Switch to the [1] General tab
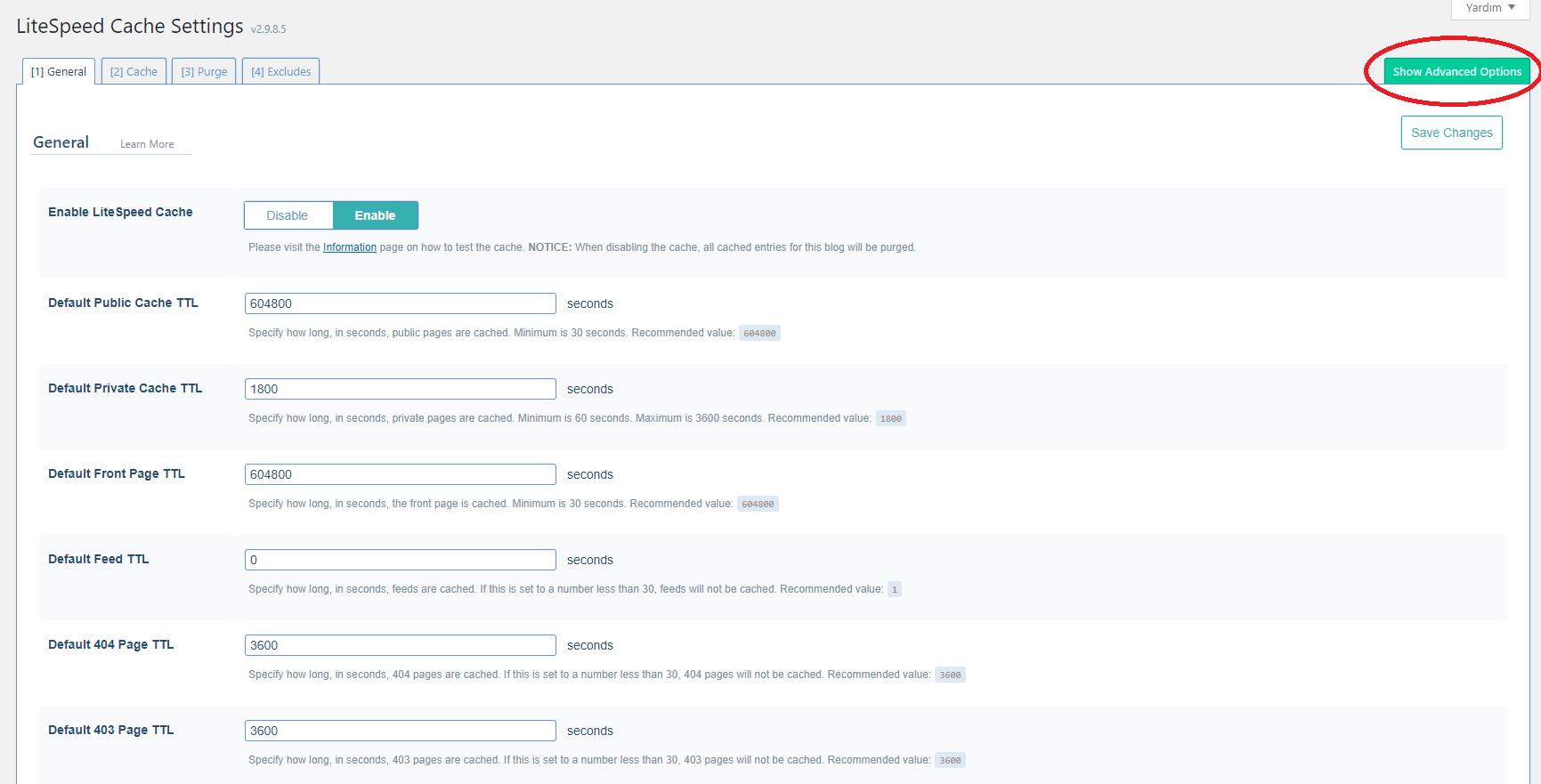 [59, 72]
